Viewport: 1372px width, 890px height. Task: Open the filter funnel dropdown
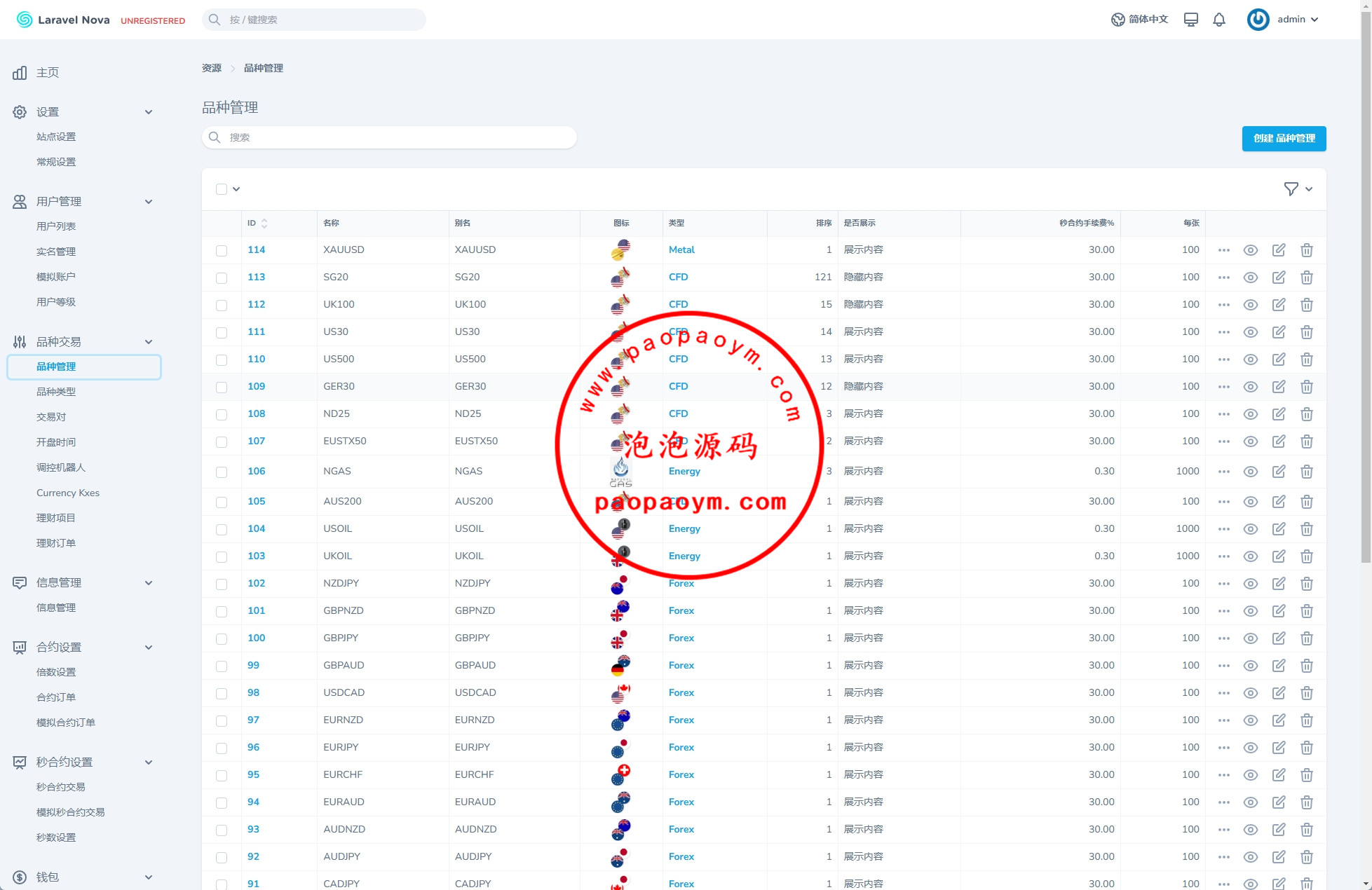(x=1298, y=189)
